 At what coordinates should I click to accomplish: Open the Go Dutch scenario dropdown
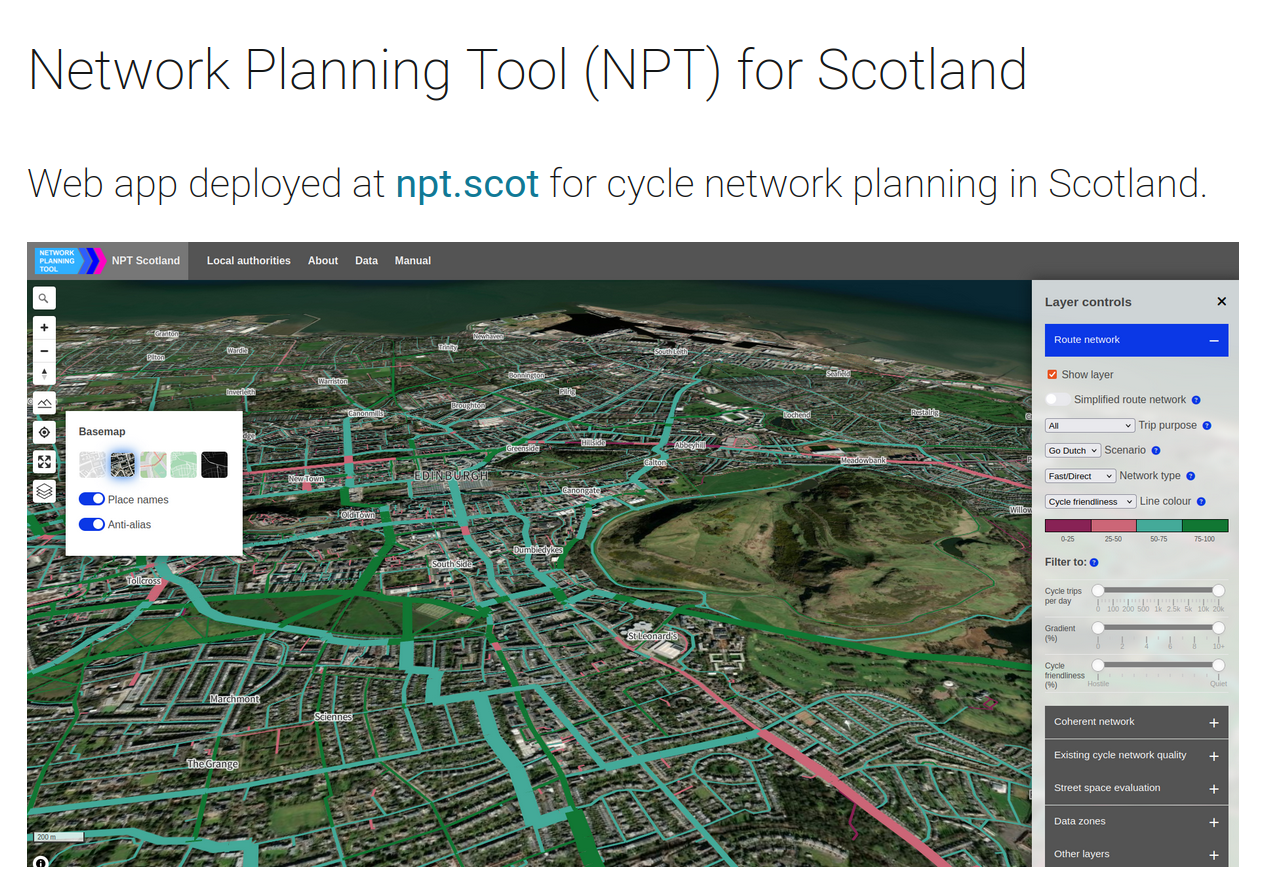(1073, 451)
